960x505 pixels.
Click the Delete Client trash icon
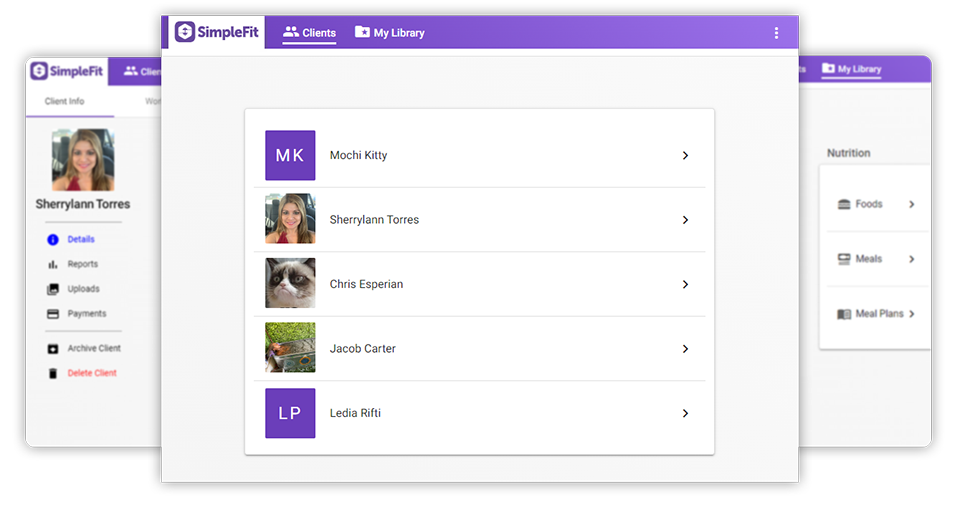[x=53, y=373]
